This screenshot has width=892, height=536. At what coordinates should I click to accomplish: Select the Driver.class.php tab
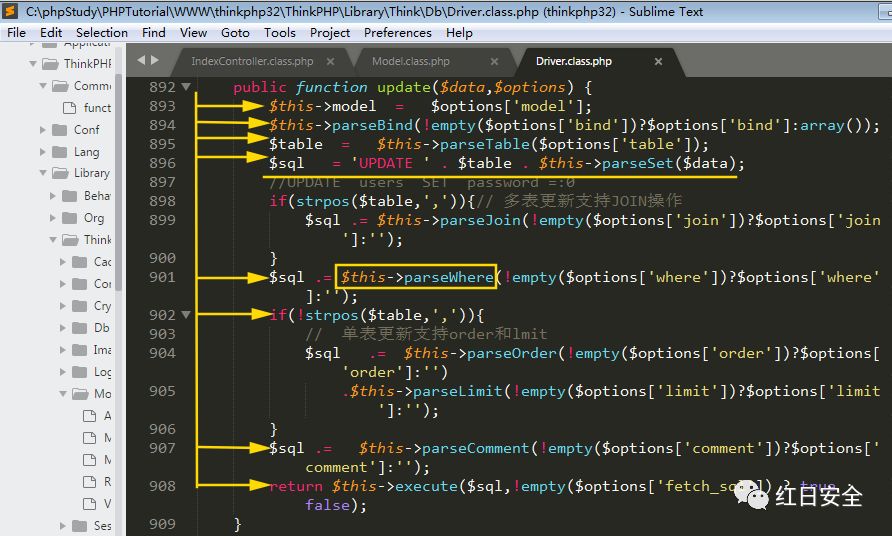[573, 61]
